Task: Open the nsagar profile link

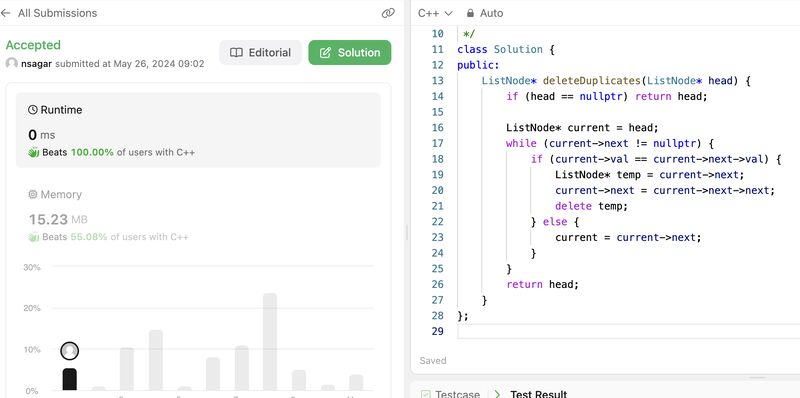Action: (x=36, y=64)
